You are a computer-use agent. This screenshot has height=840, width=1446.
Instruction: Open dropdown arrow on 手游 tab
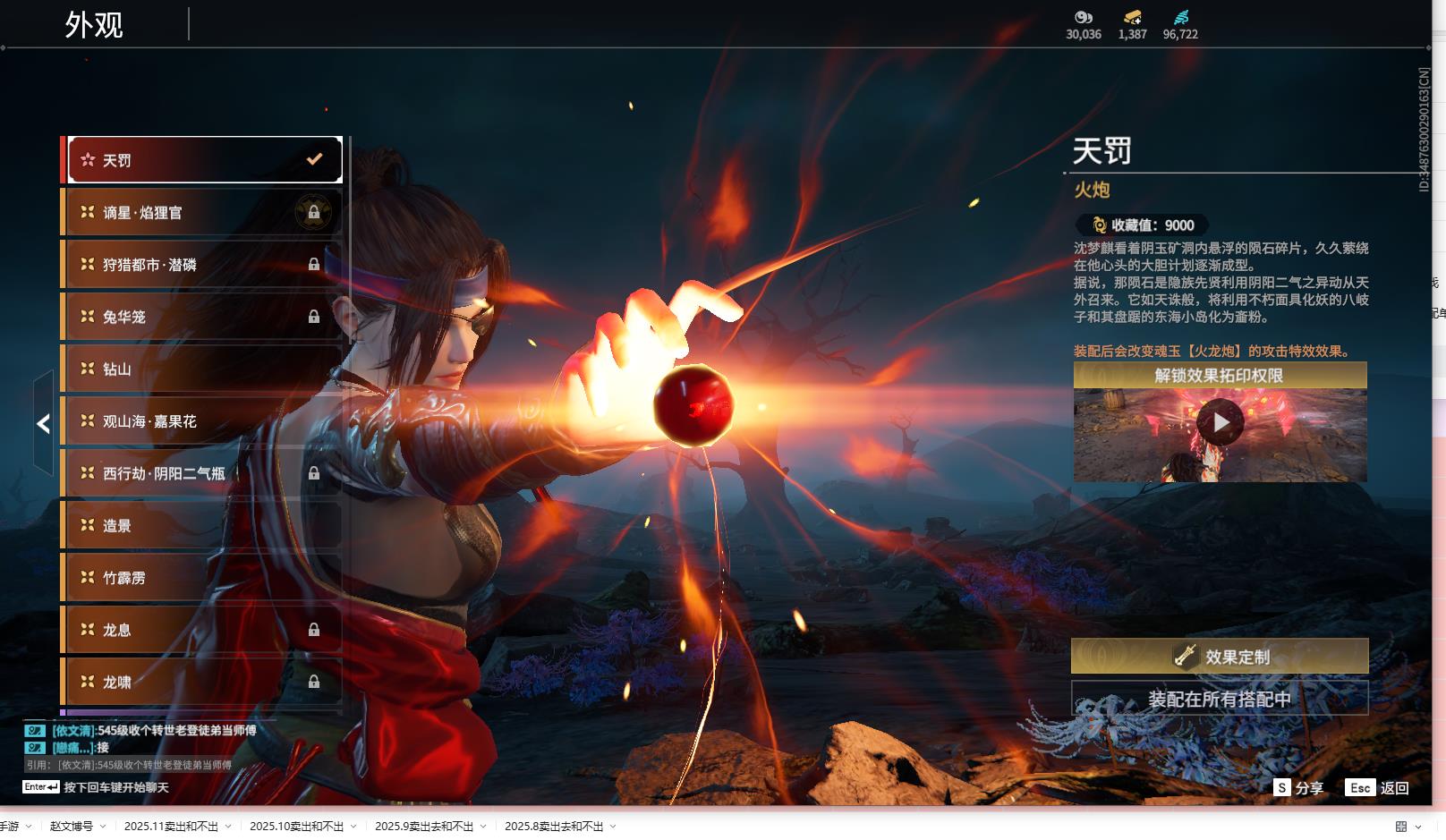pos(29,827)
